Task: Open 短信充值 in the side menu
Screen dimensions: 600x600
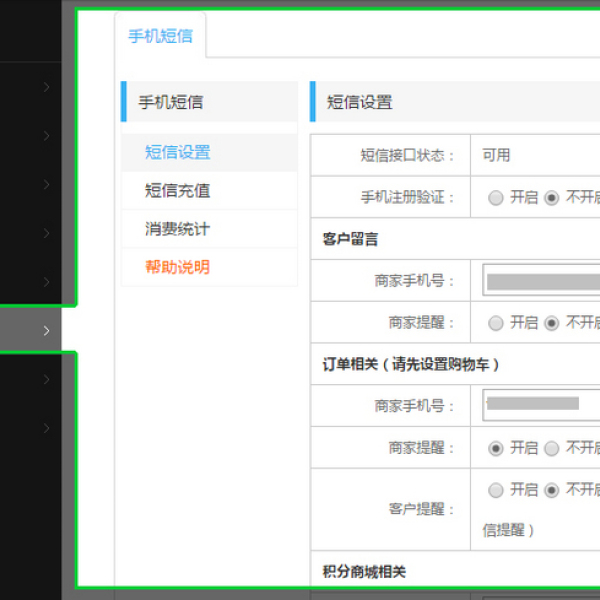Action: click(177, 191)
